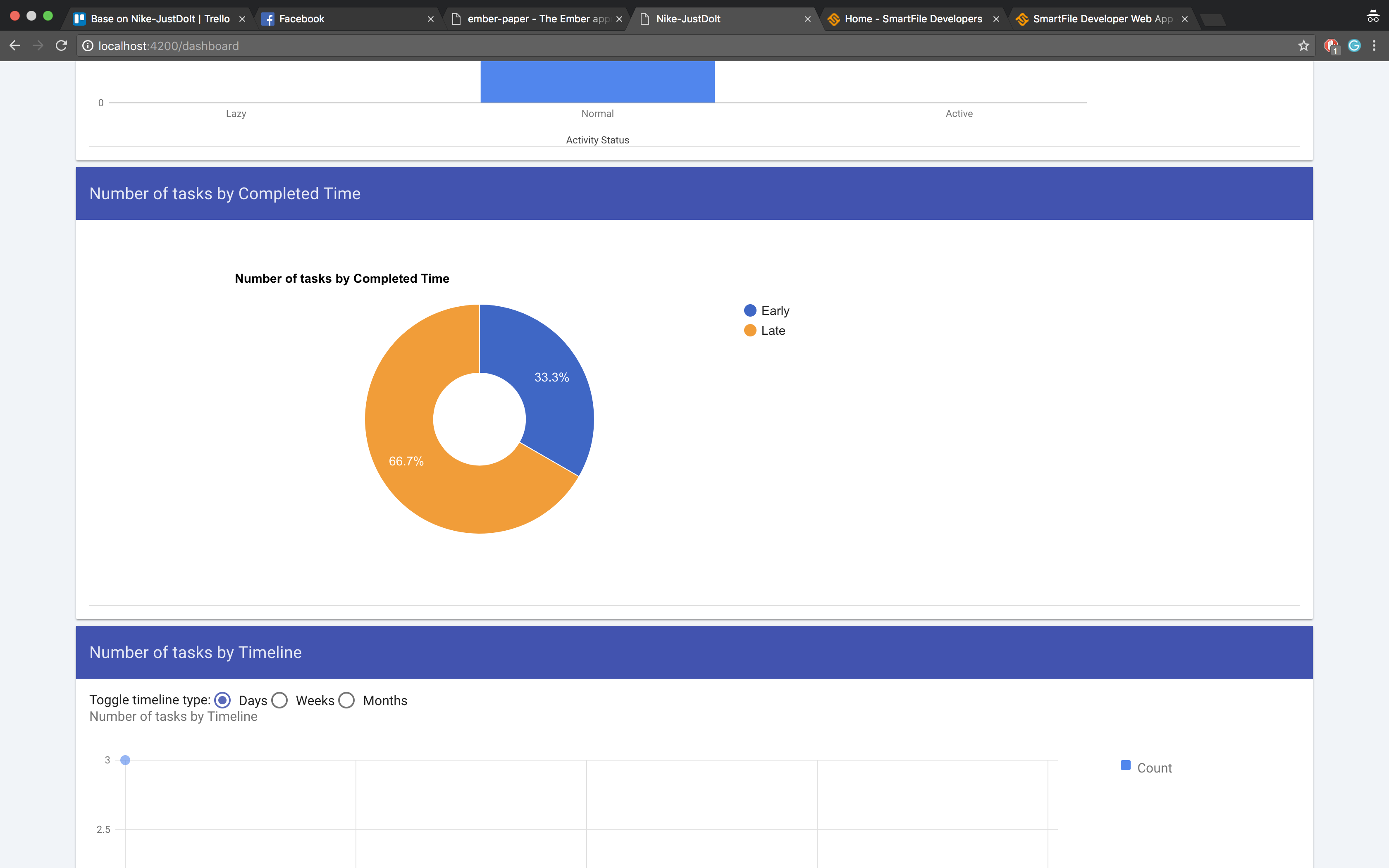Viewport: 1389px width, 868px height.
Task: Click the Late legend entry
Action: (x=773, y=331)
